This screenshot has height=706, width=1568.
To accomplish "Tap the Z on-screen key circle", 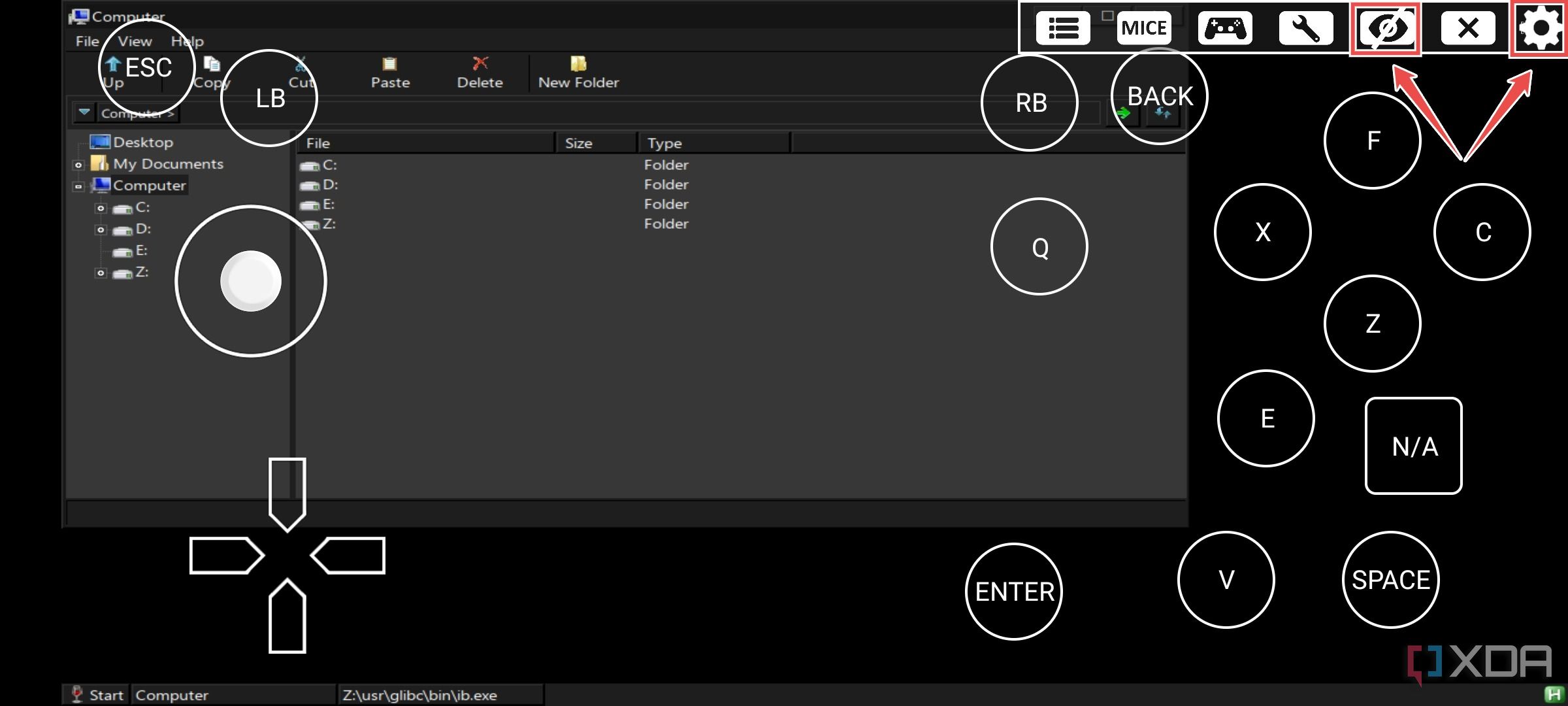I will pyautogui.click(x=1373, y=324).
